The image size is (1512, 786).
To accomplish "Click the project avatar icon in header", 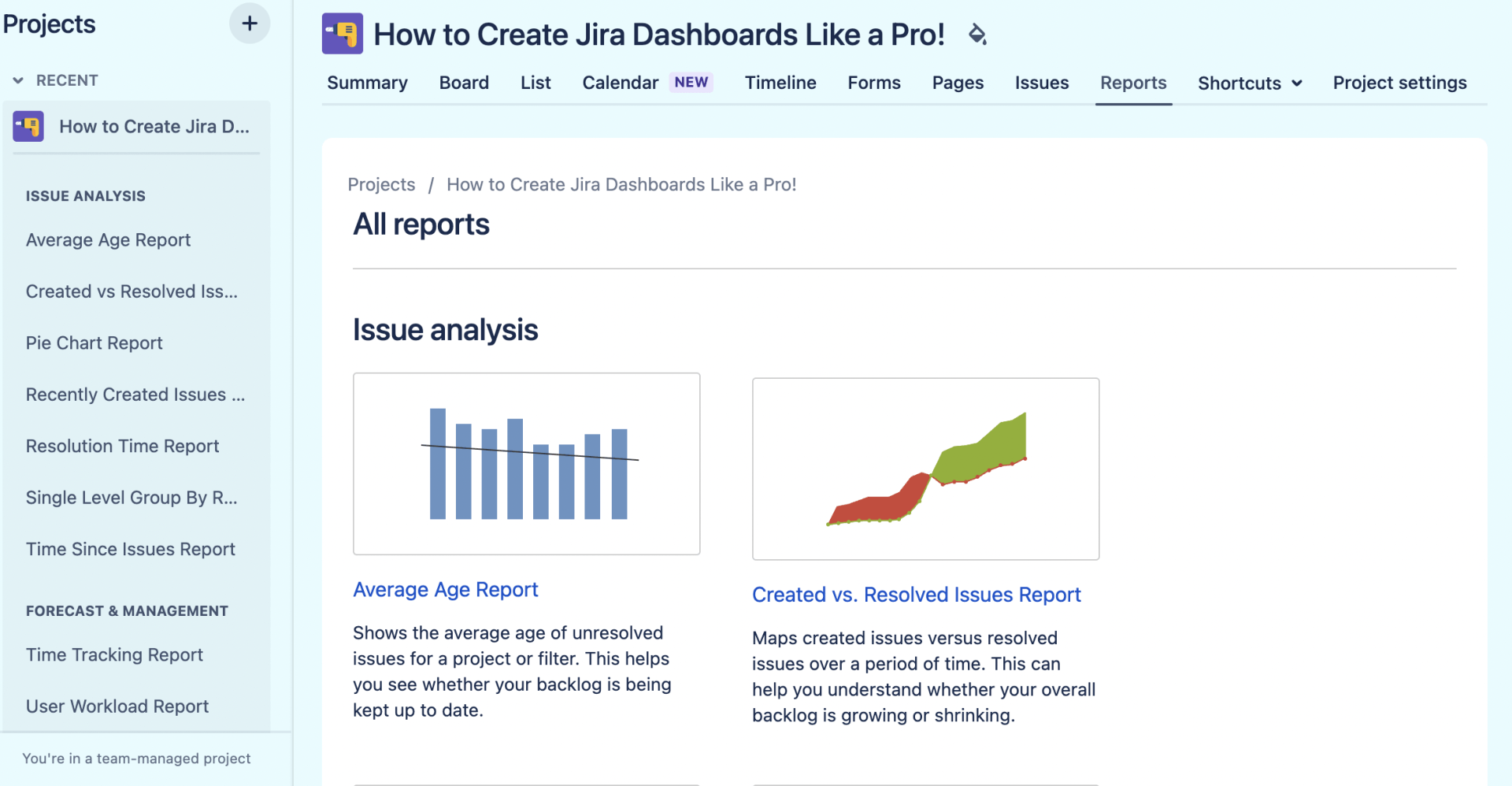I will click(x=343, y=34).
